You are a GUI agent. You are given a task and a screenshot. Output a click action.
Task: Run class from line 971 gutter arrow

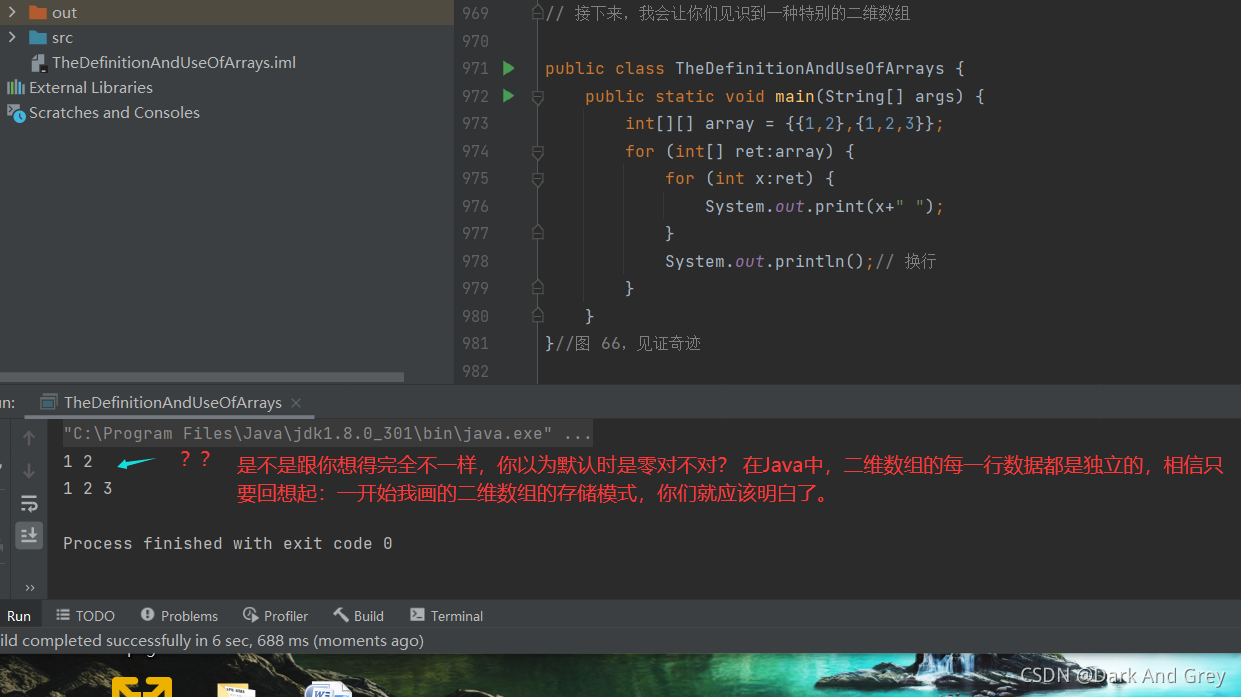tap(508, 68)
